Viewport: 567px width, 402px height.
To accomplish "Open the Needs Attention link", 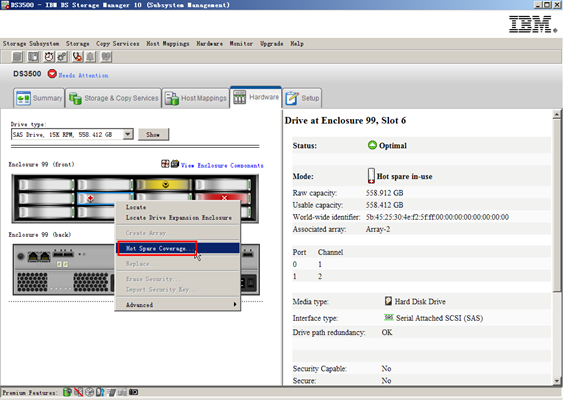I will click(84, 75).
